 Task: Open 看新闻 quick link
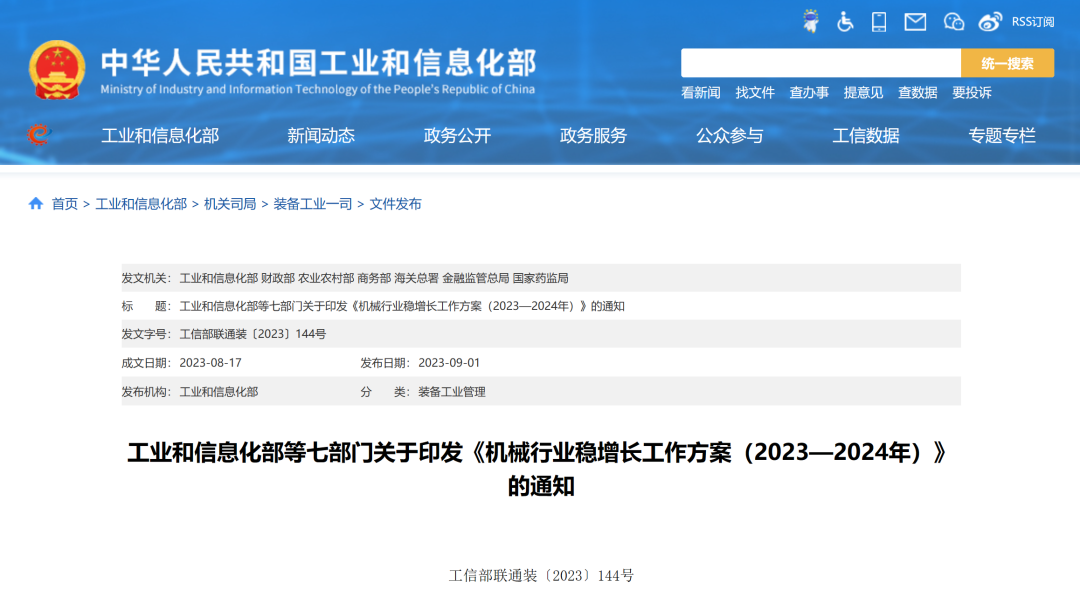click(x=700, y=92)
